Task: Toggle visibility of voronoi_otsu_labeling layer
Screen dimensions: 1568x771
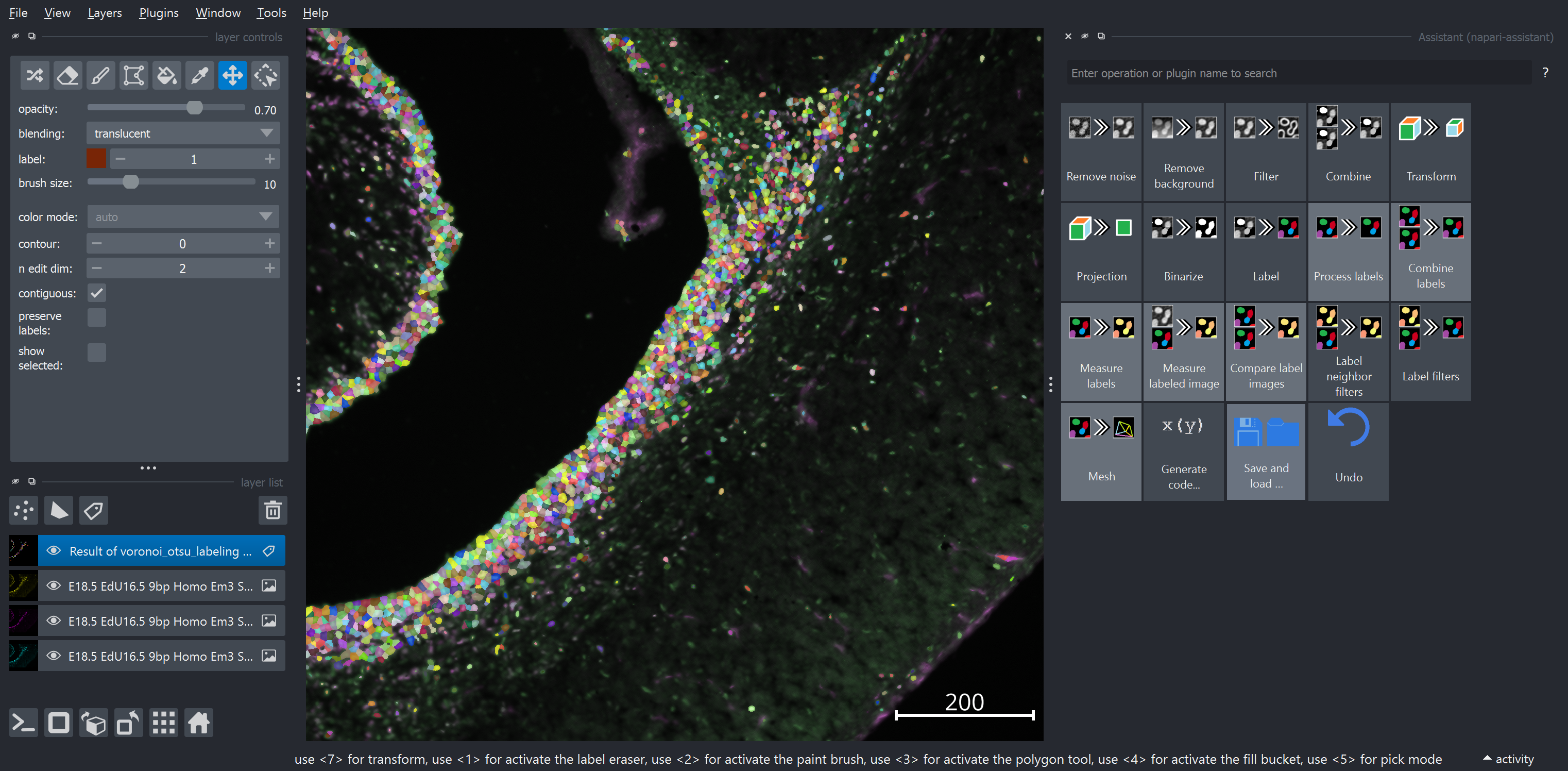Action: (52, 550)
